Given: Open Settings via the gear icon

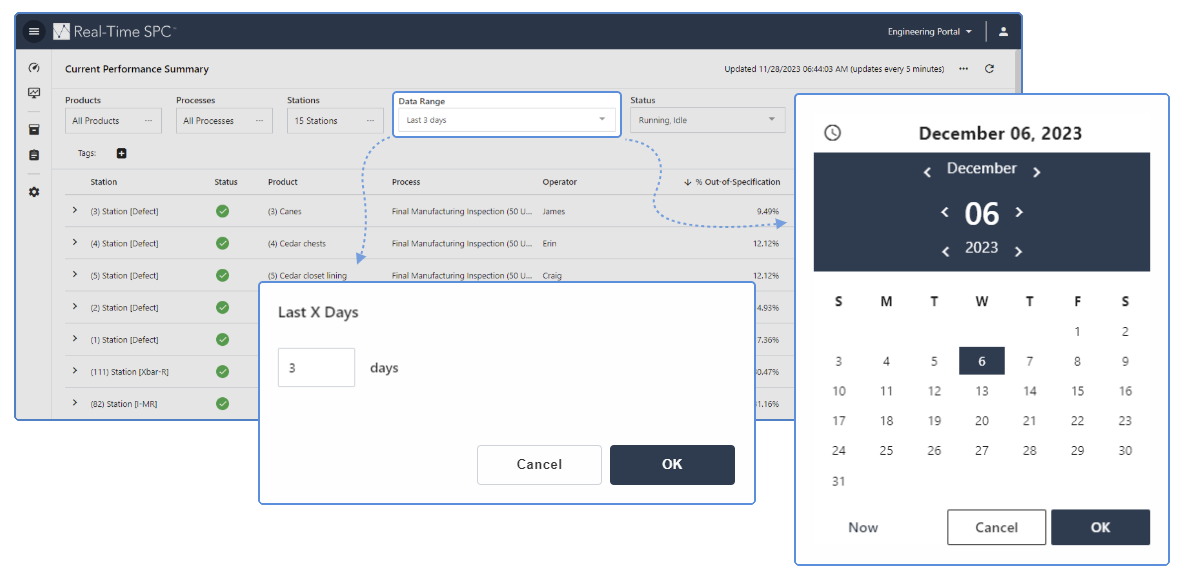Looking at the screenshot, I should pyautogui.click(x=33, y=192).
